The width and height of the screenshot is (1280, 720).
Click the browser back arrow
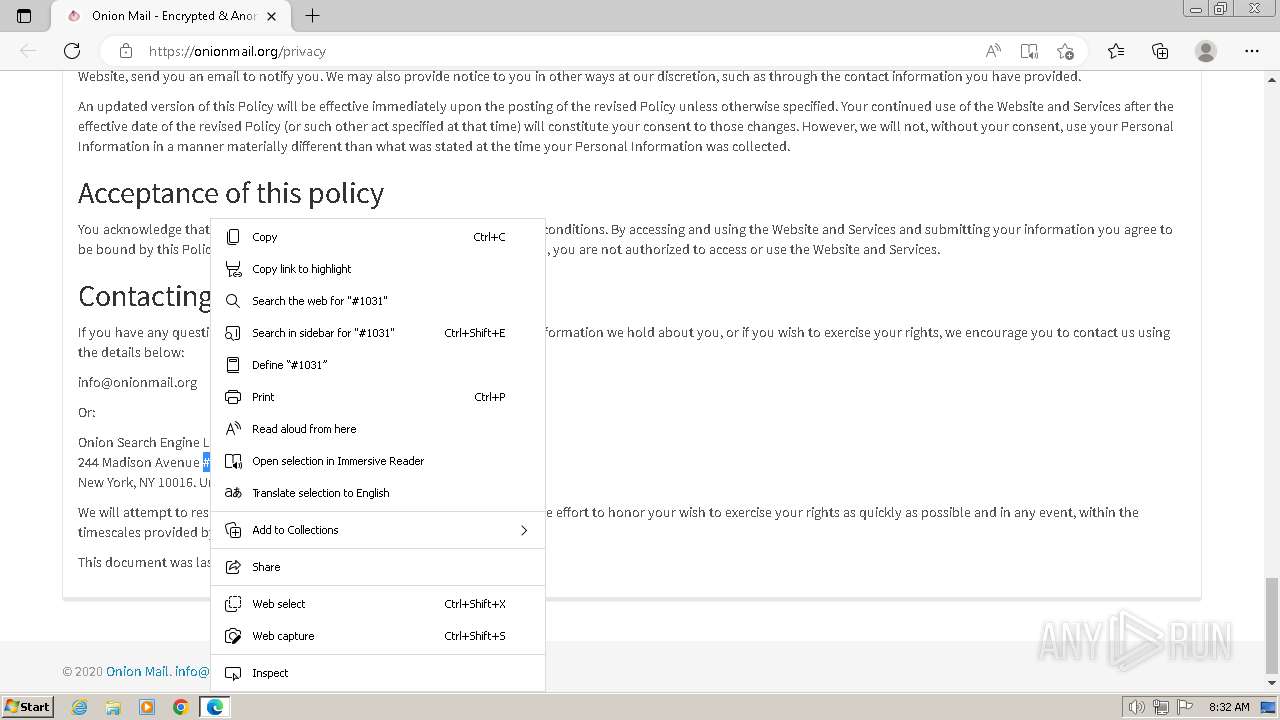tap(28, 51)
